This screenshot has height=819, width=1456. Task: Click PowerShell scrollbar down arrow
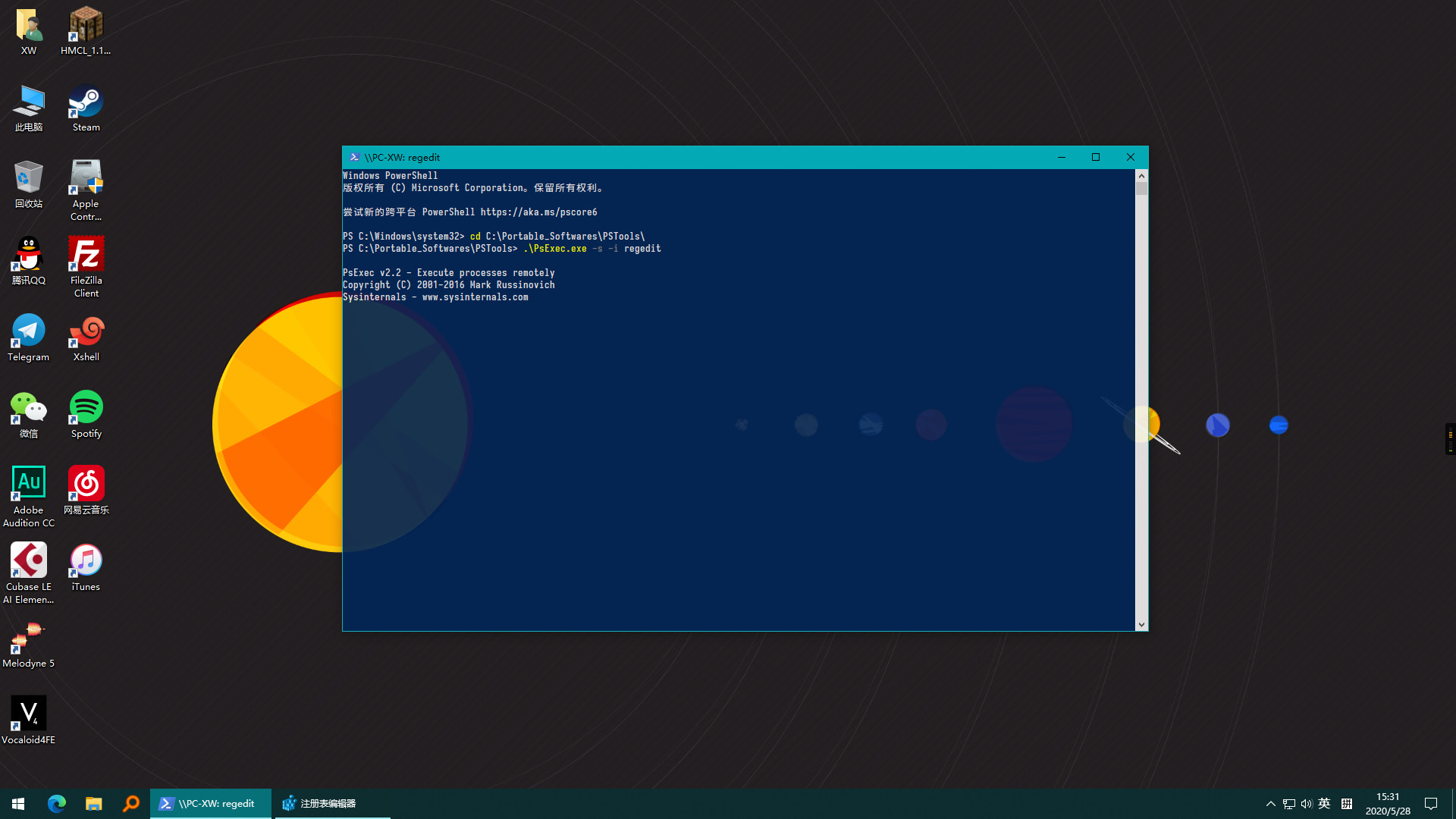(x=1141, y=625)
